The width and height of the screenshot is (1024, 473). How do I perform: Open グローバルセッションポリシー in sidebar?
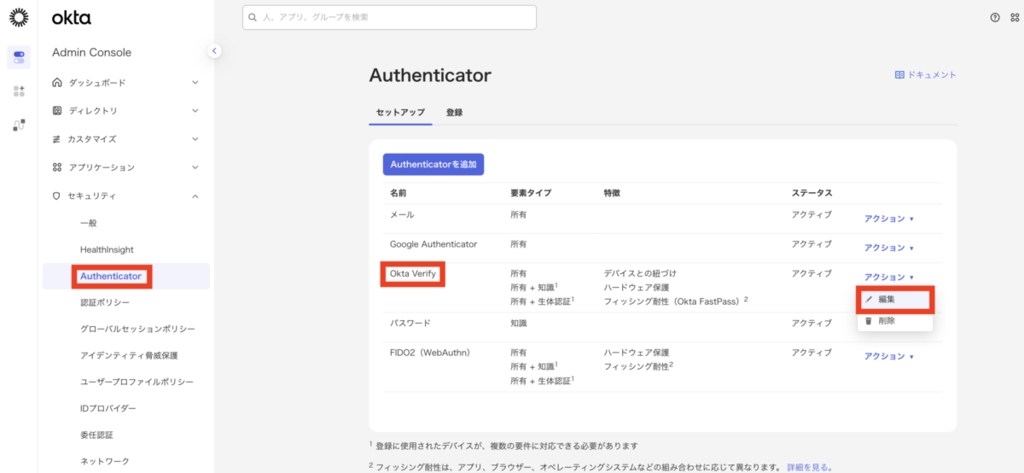coord(138,329)
